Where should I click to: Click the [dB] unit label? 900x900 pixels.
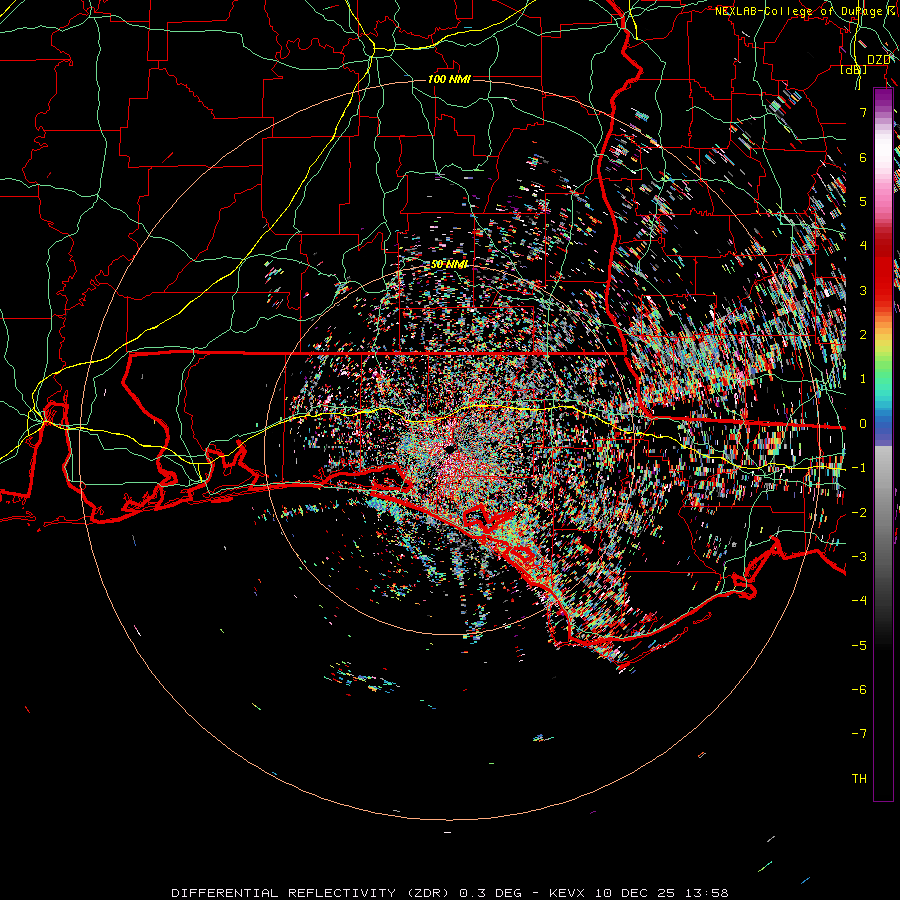(x=854, y=70)
